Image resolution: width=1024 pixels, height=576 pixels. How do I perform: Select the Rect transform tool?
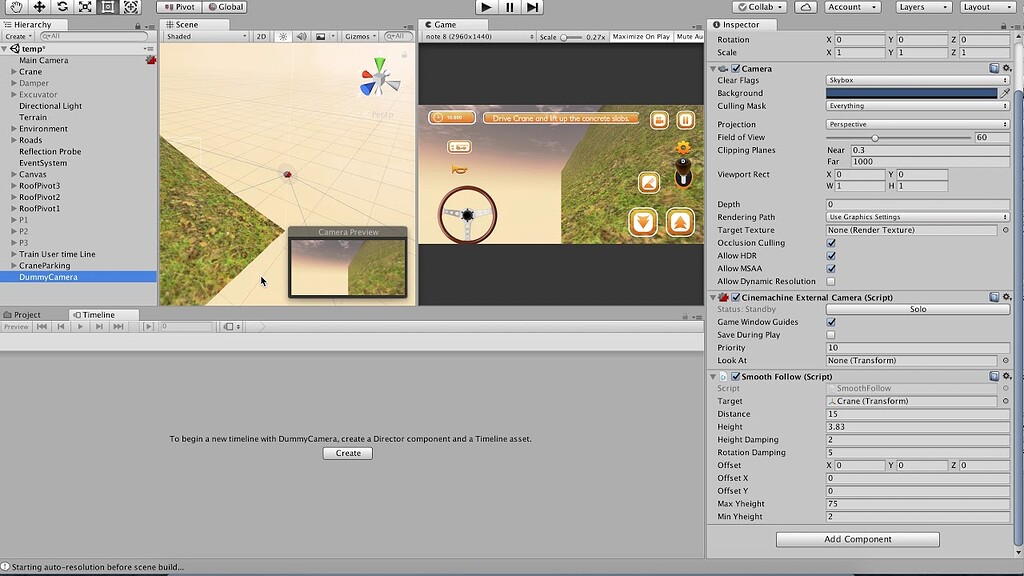pyautogui.click(x=108, y=7)
